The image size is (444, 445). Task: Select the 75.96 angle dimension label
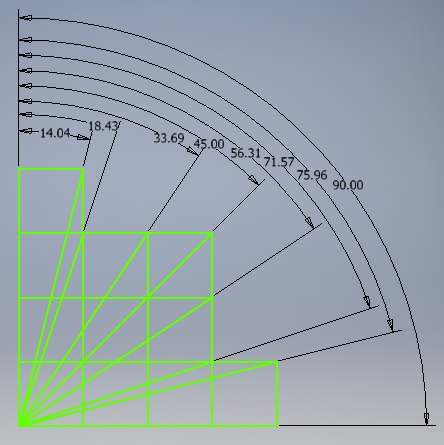(312, 175)
